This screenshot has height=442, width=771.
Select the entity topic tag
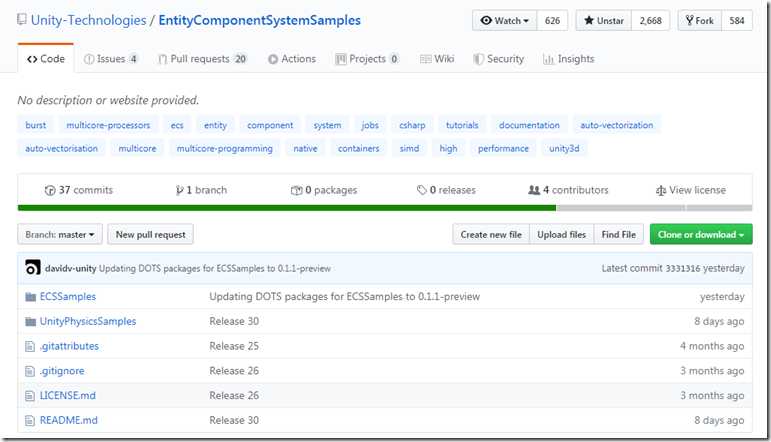click(x=215, y=125)
